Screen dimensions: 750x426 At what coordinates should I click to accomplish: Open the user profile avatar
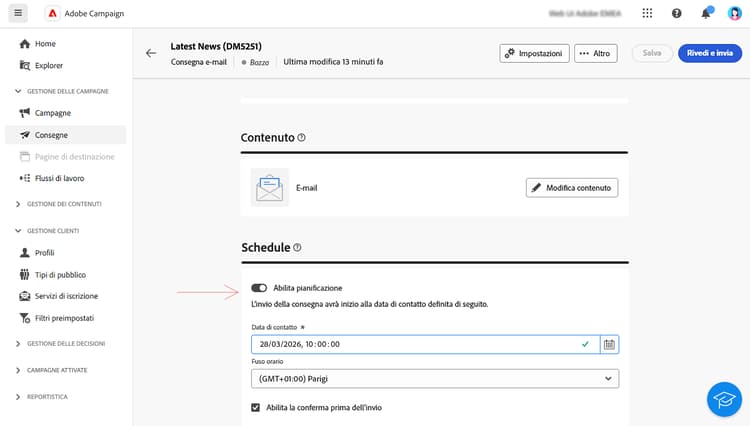[x=735, y=13]
